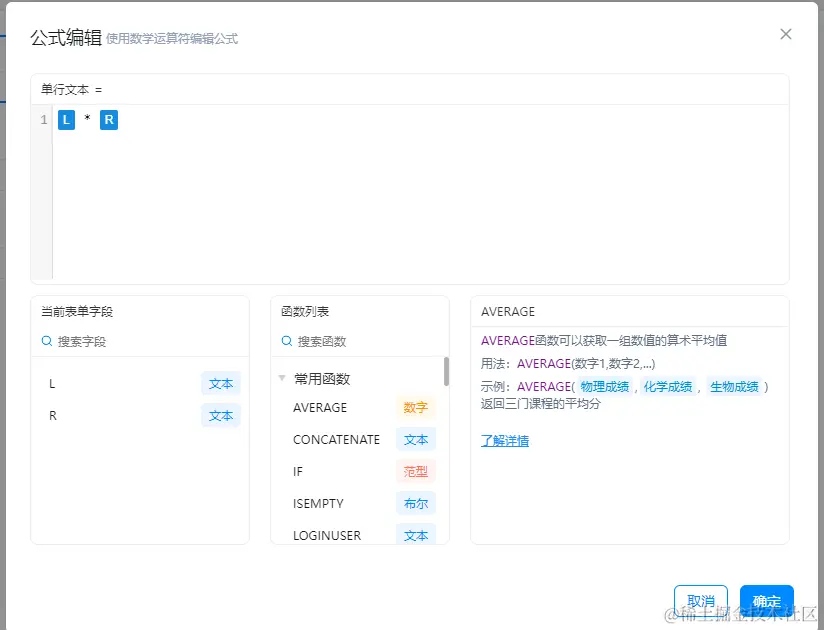Click 化学成绩 tag in example
Screen dimensions: 824x630
click(x=668, y=387)
